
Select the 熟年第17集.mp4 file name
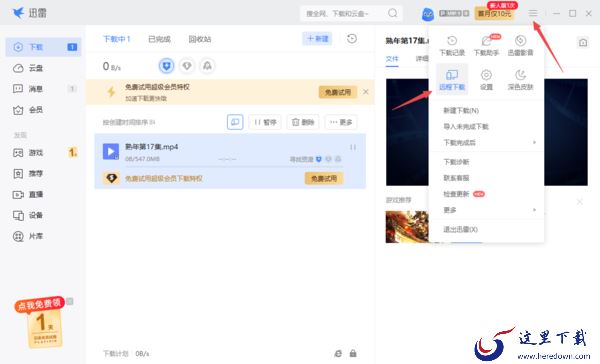pos(151,147)
